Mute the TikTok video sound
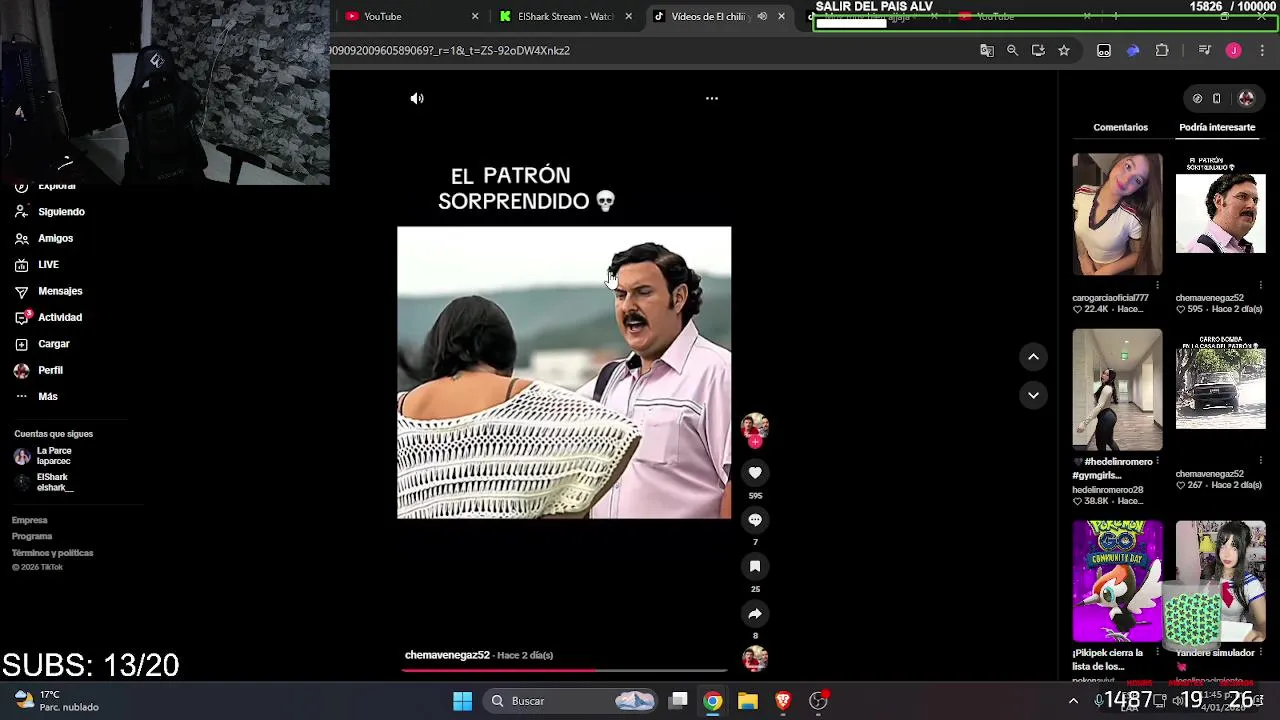This screenshot has height=720, width=1280. coord(417,98)
